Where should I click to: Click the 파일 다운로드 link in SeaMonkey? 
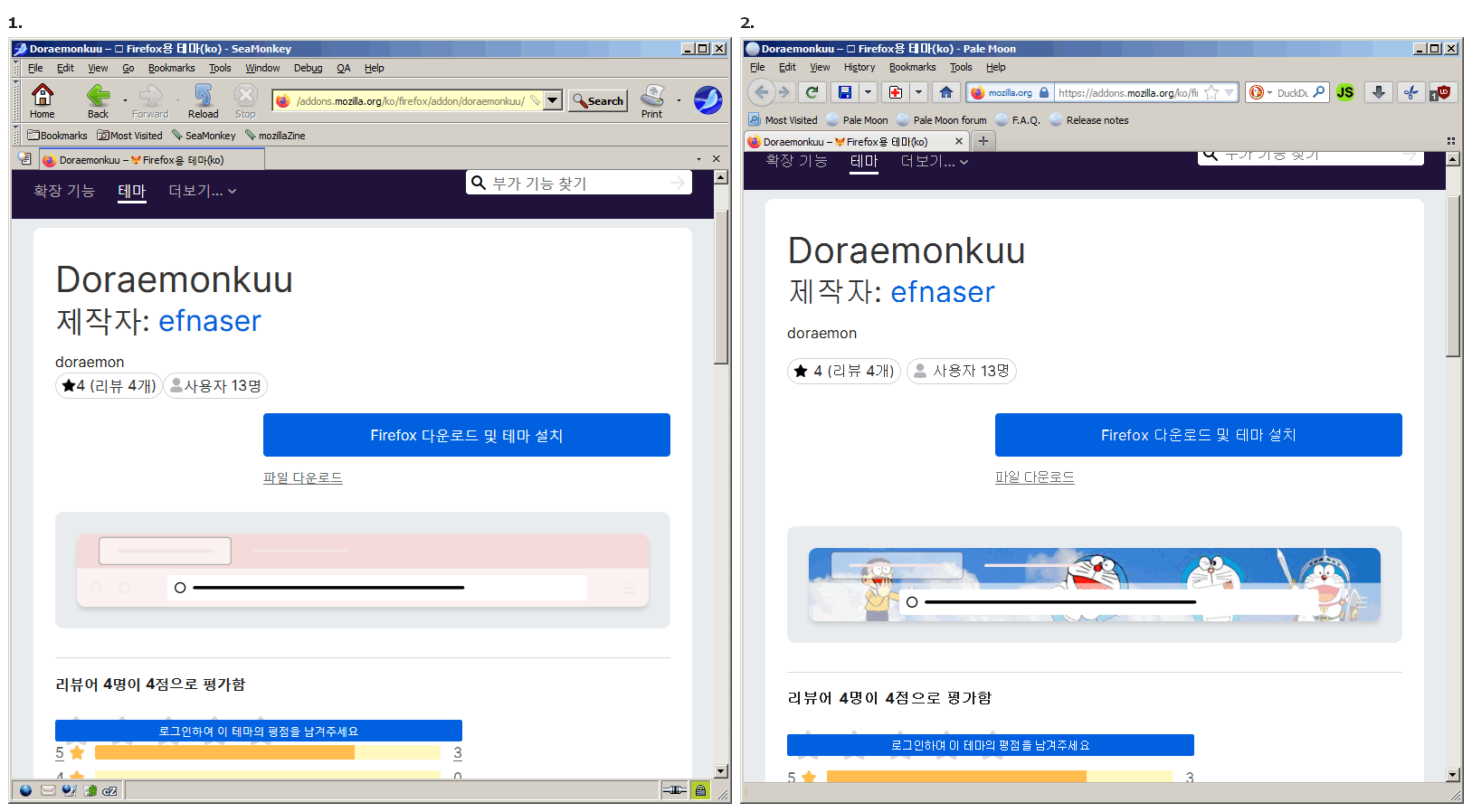pyautogui.click(x=303, y=477)
